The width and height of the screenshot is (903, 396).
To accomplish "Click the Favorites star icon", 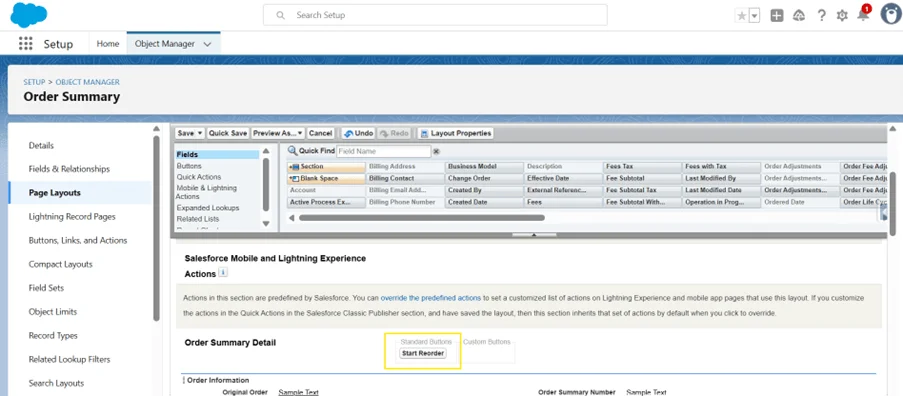I will click(x=741, y=16).
